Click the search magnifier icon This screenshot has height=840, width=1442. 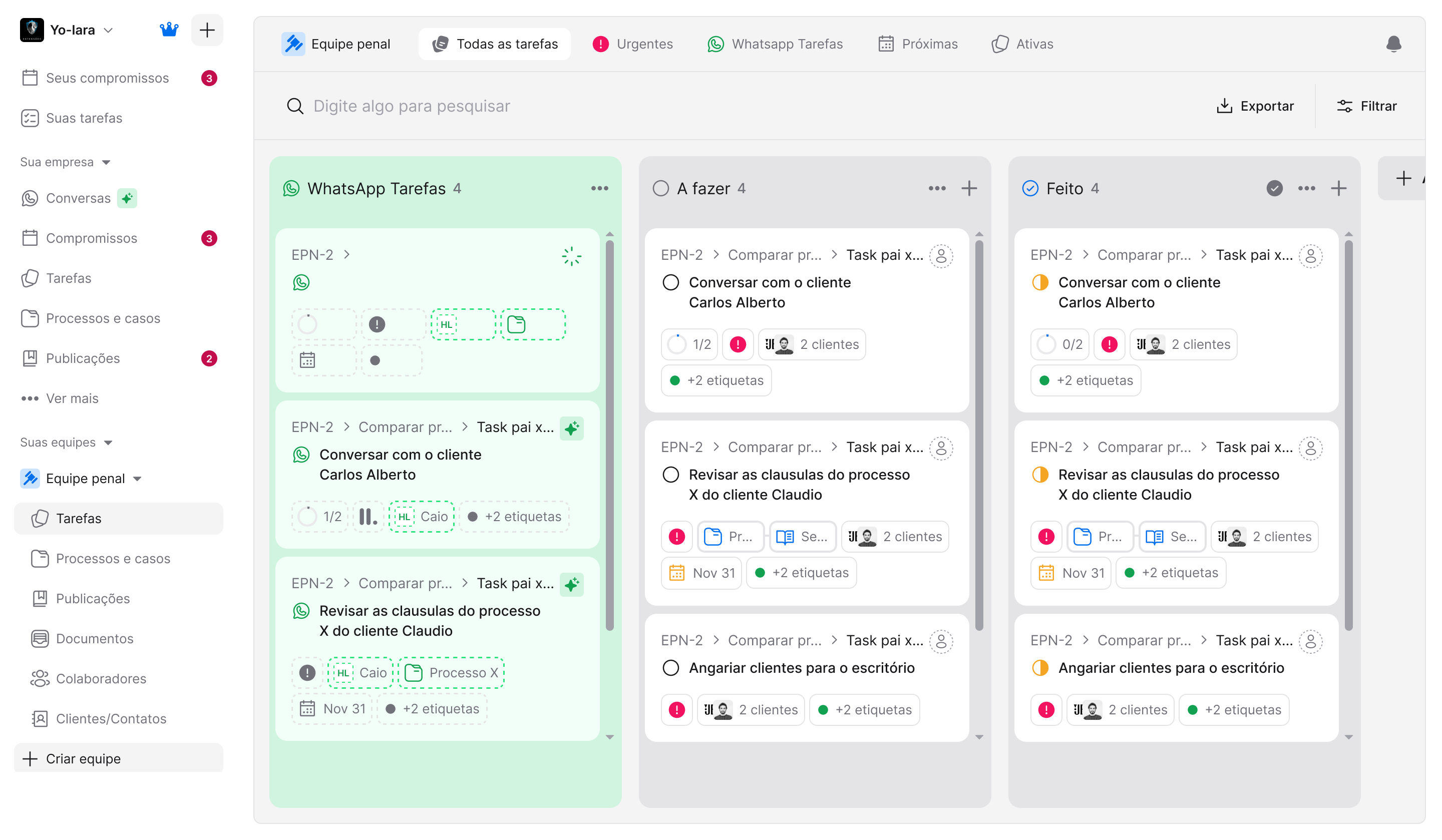pos(295,106)
